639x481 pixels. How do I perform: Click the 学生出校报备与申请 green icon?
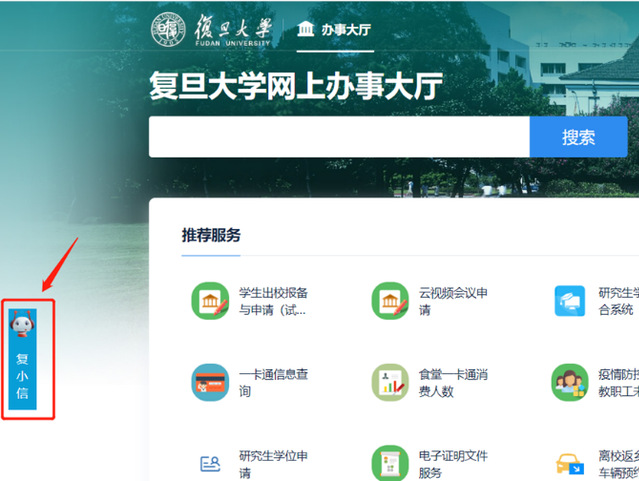pyautogui.click(x=210, y=301)
